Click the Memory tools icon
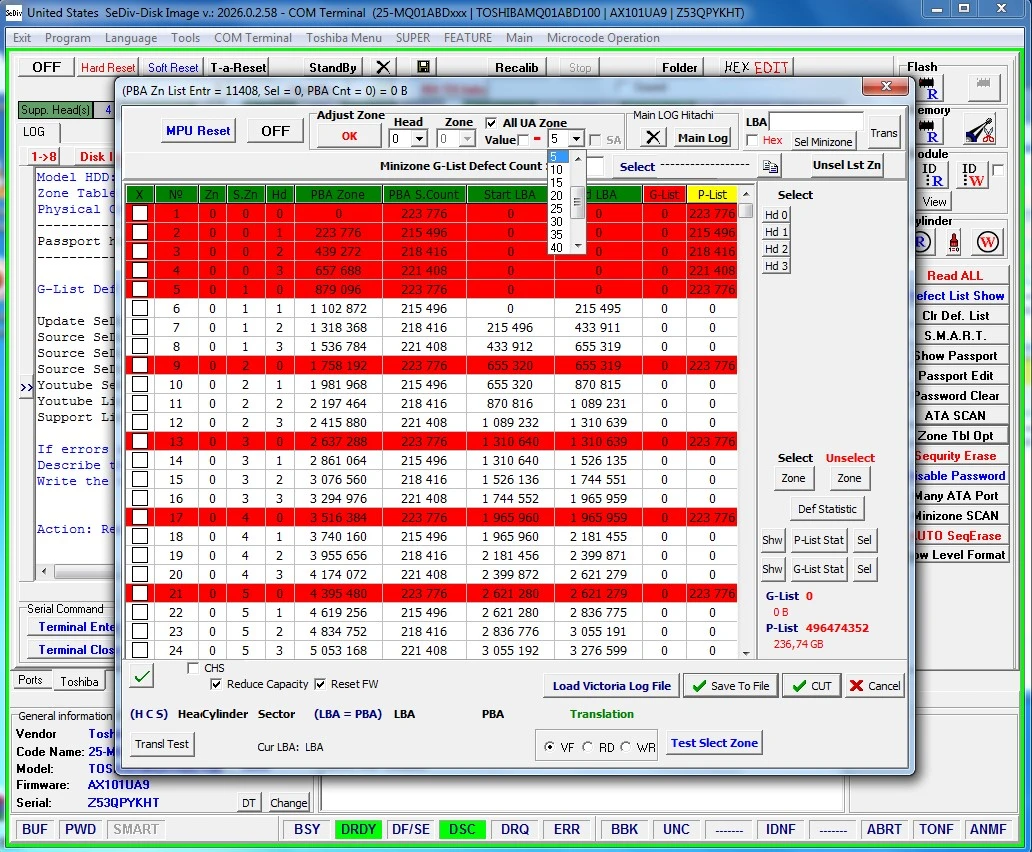The height and width of the screenshot is (852, 1032). (x=981, y=130)
